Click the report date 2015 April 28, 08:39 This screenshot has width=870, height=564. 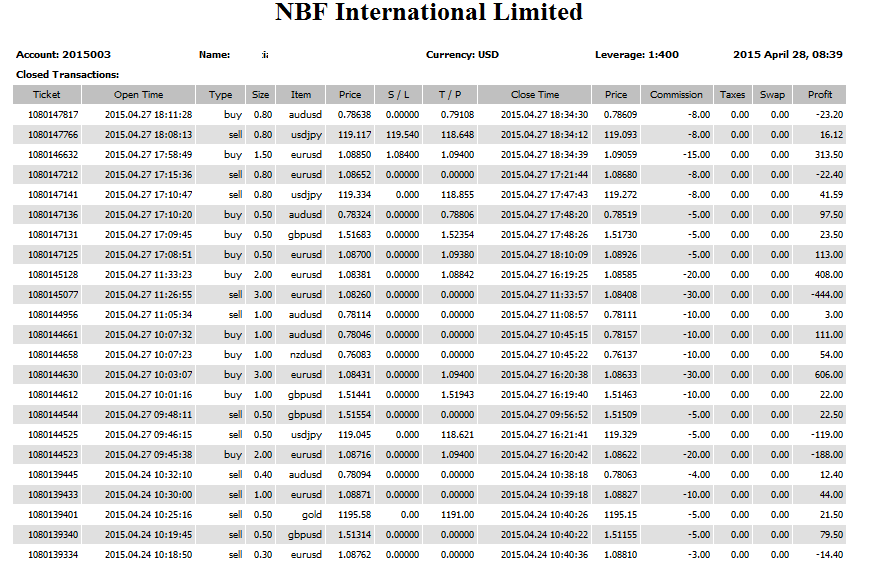788,54
